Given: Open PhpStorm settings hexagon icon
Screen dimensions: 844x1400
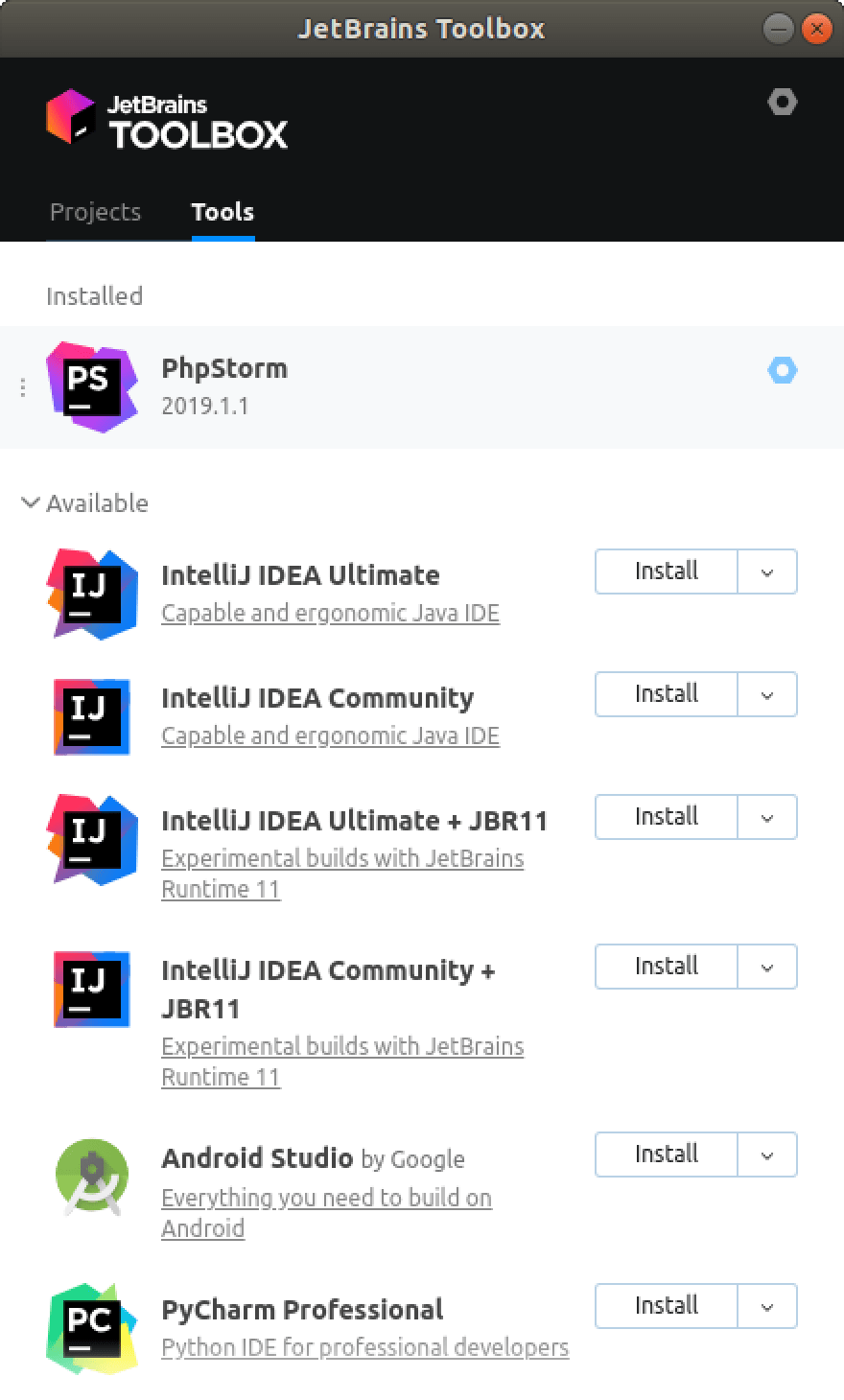Looking at the screenshot, I should click(783, 370).
